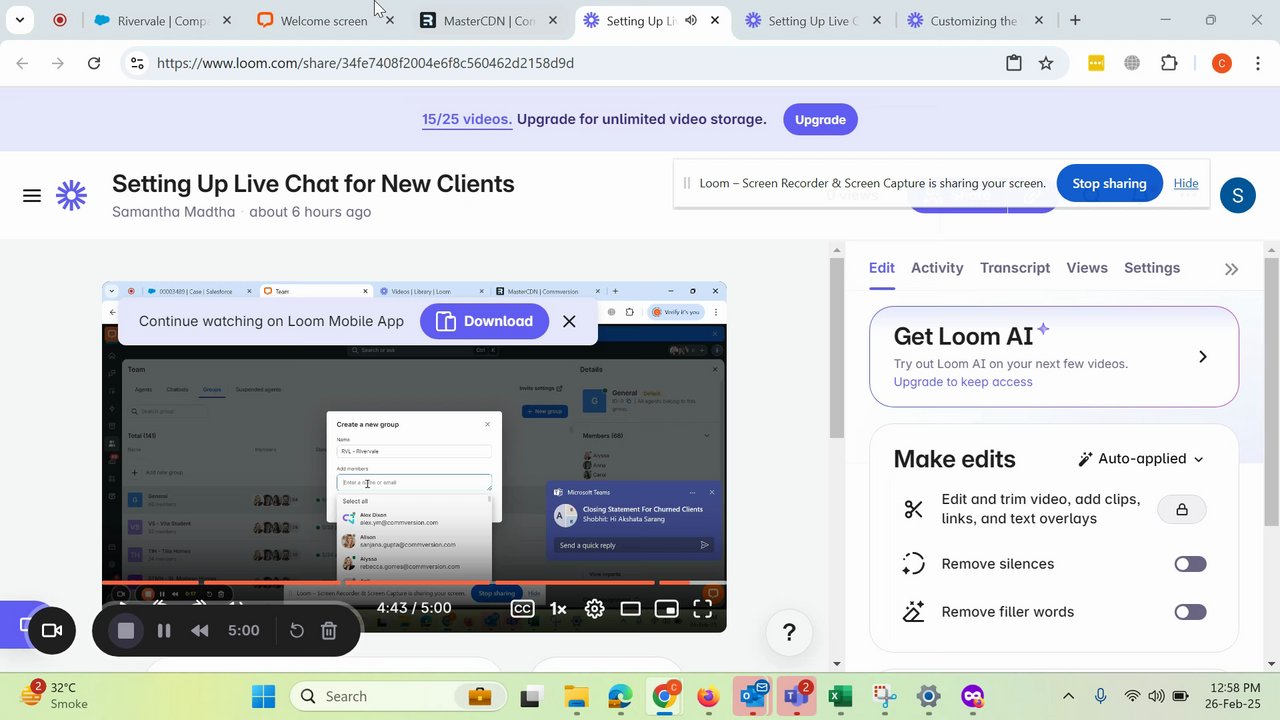Toggle Remove filler words switch

click(1190, 612)
